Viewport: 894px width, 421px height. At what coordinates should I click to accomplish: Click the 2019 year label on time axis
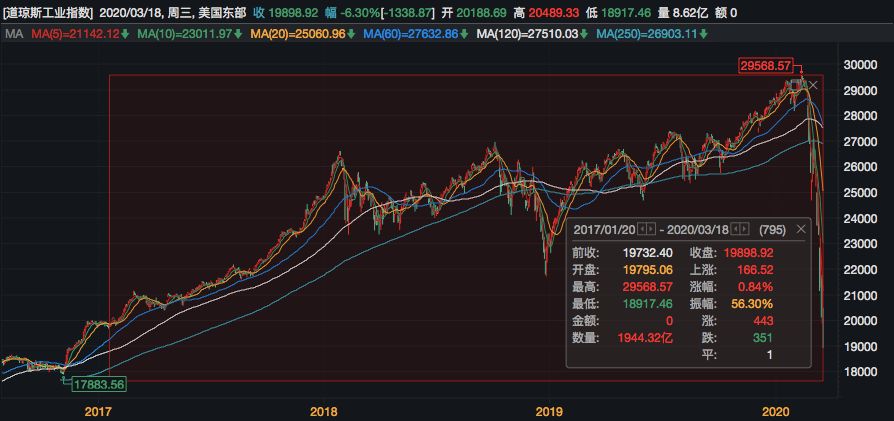pos(548,411)
